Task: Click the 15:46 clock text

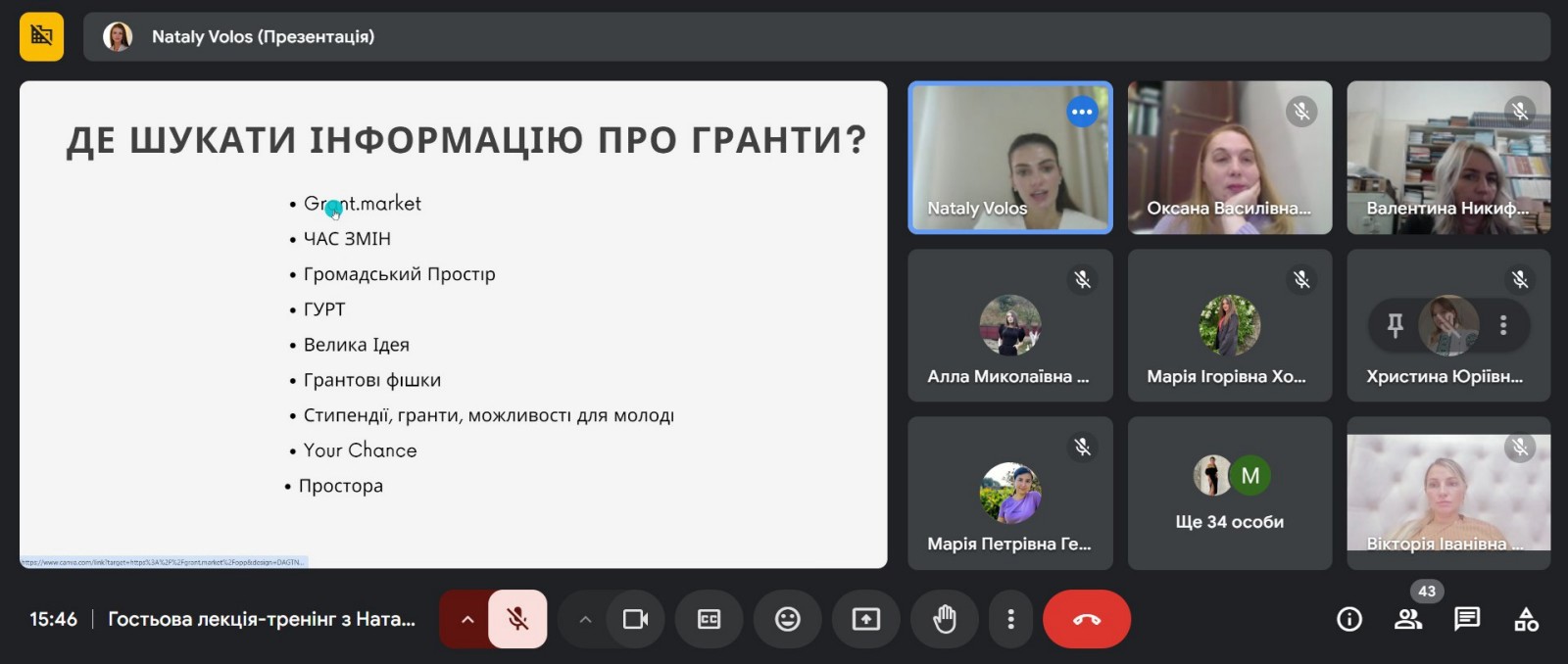Action: pos(53,619)
